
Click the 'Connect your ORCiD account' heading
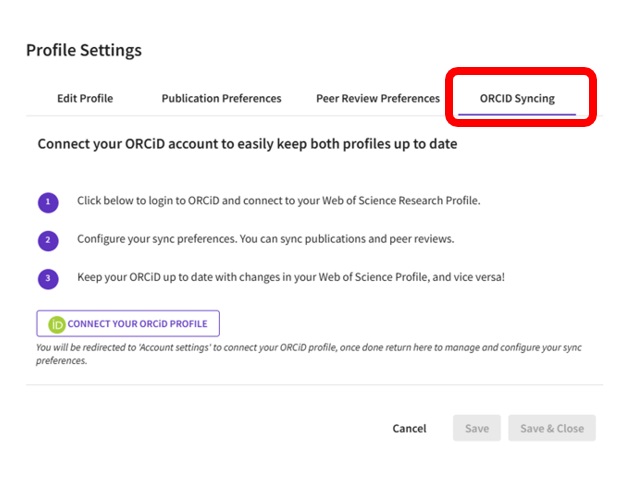point(247,144)
